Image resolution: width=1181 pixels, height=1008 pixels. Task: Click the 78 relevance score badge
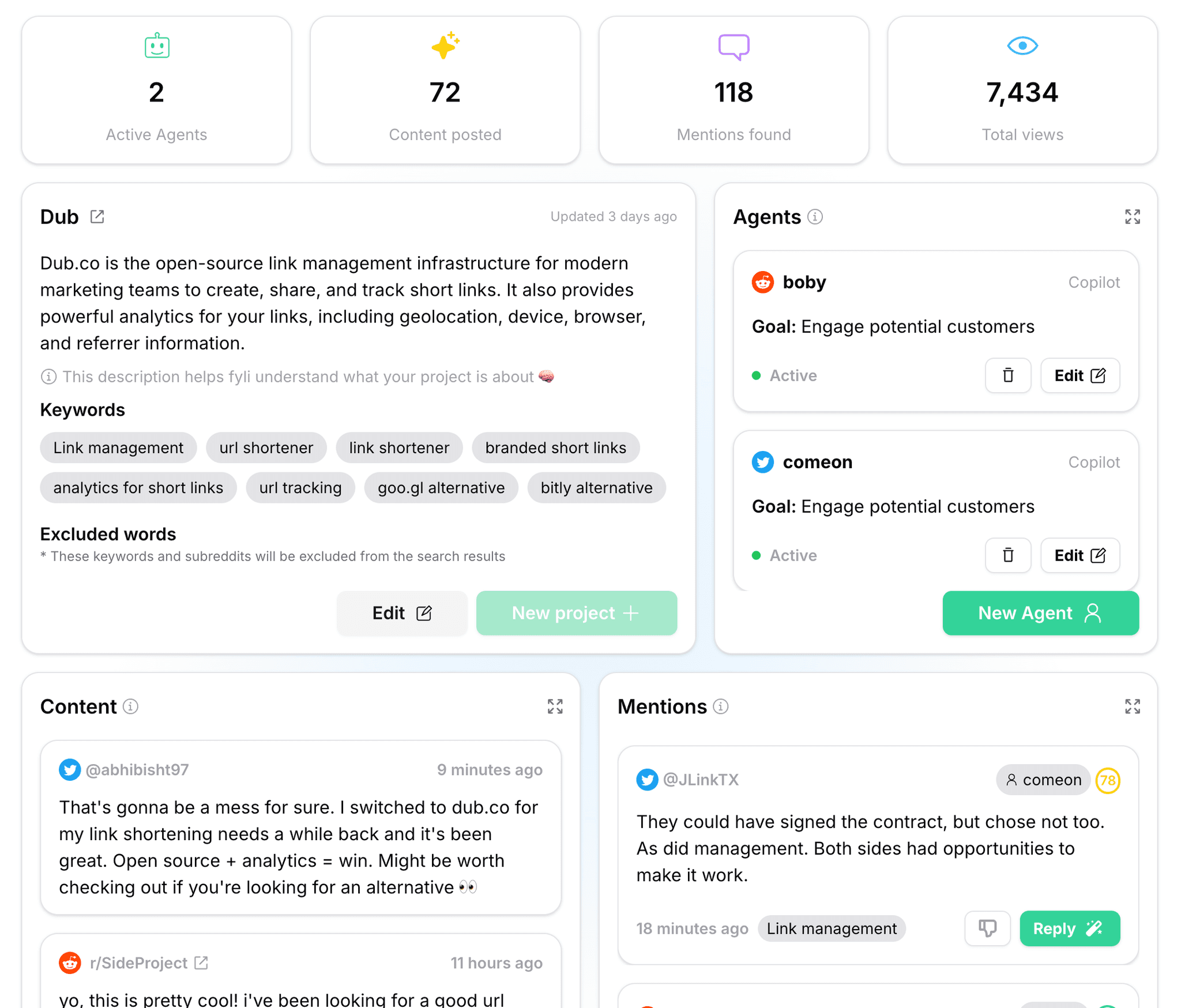tap(1108, 780)
